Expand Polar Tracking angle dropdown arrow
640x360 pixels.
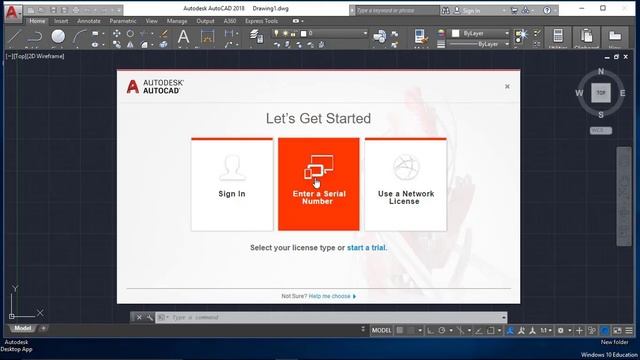451,330
